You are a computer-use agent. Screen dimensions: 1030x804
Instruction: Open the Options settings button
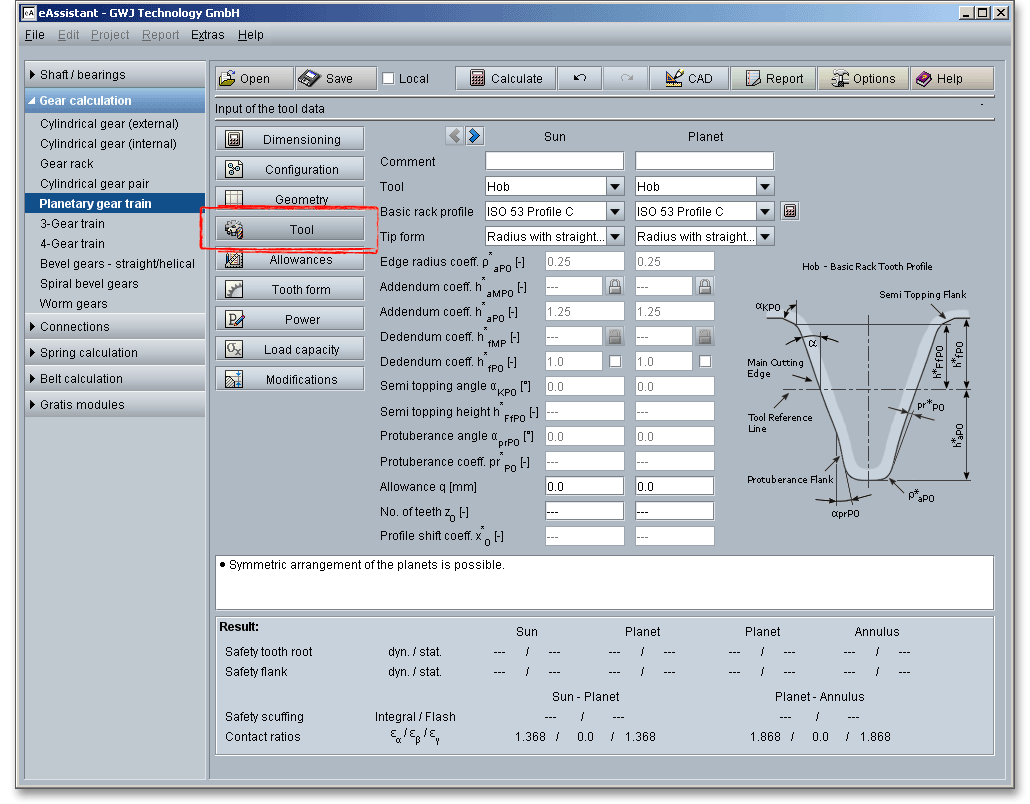862,79
